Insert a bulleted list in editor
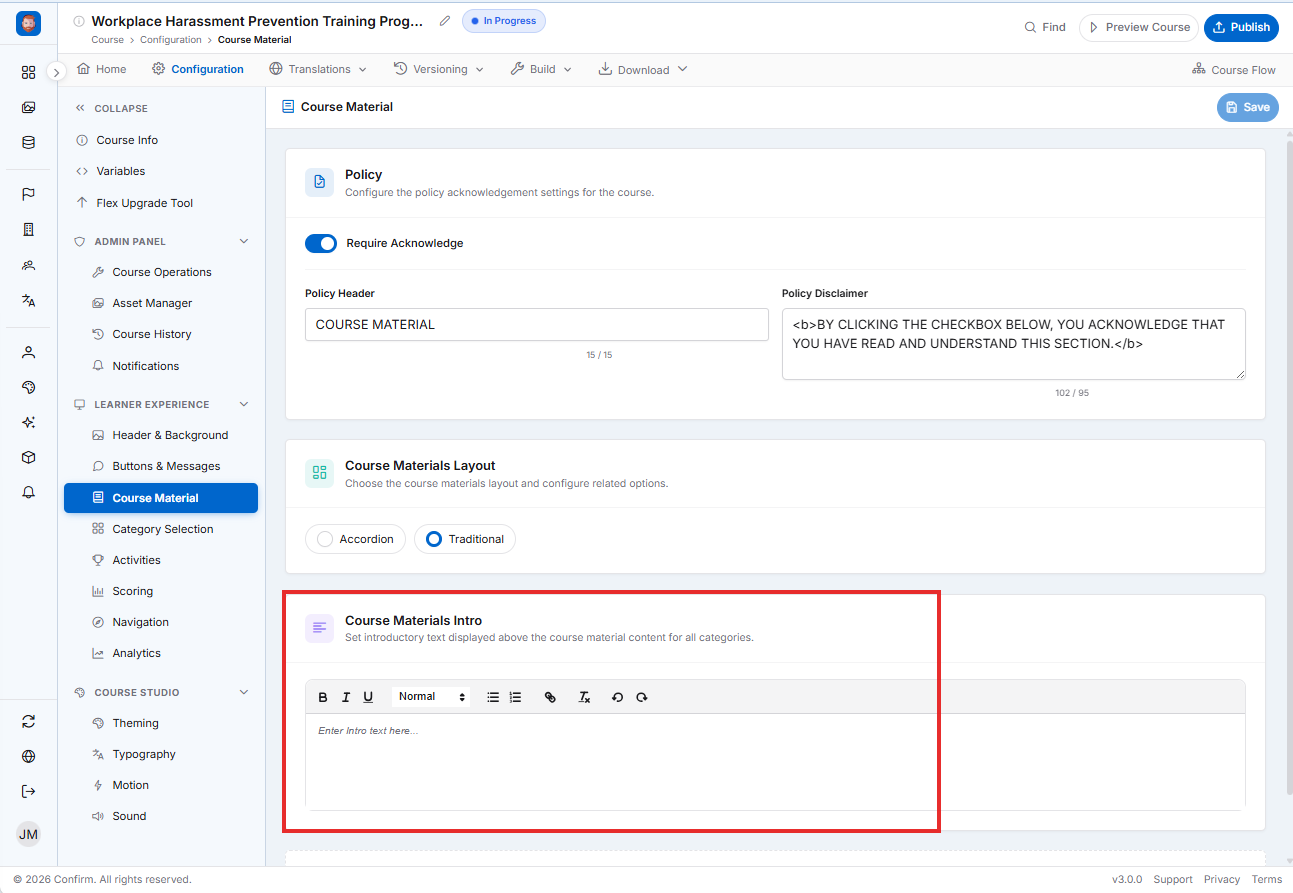This screenshot has height=893, width=1293. (x=493, y=697)
